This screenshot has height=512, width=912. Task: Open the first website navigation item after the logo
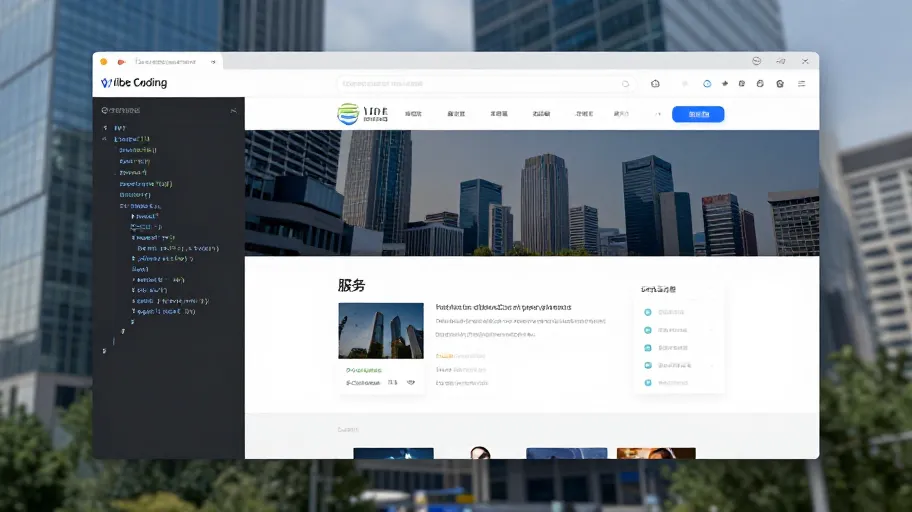click(x=413, y=114)
